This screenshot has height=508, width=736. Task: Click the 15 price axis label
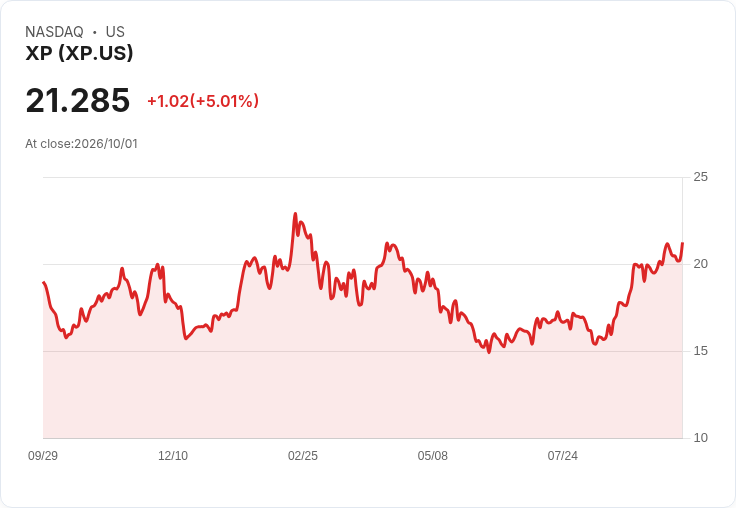700,351
